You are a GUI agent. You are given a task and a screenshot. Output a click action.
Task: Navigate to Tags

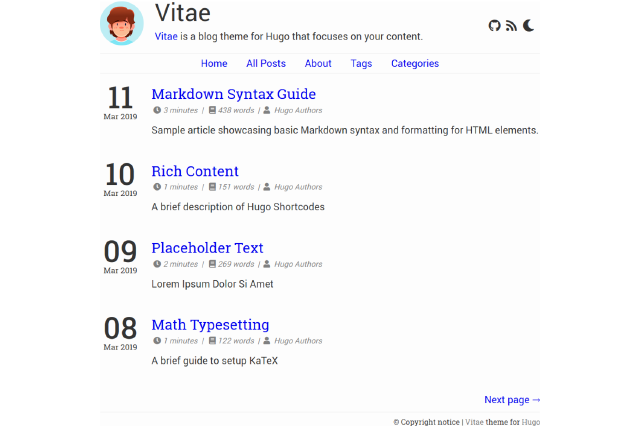pos(361,63)
